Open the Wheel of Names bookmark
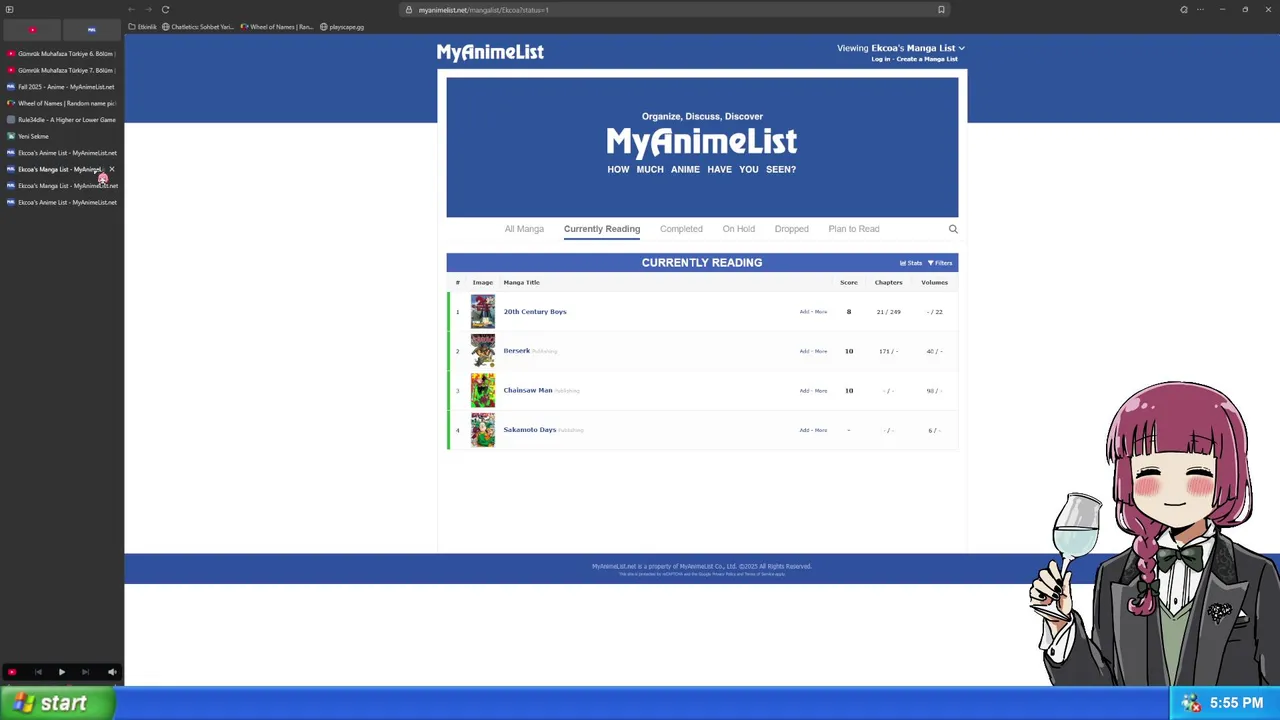This screenshot has height=720, width=1280. tap(277, 27)
